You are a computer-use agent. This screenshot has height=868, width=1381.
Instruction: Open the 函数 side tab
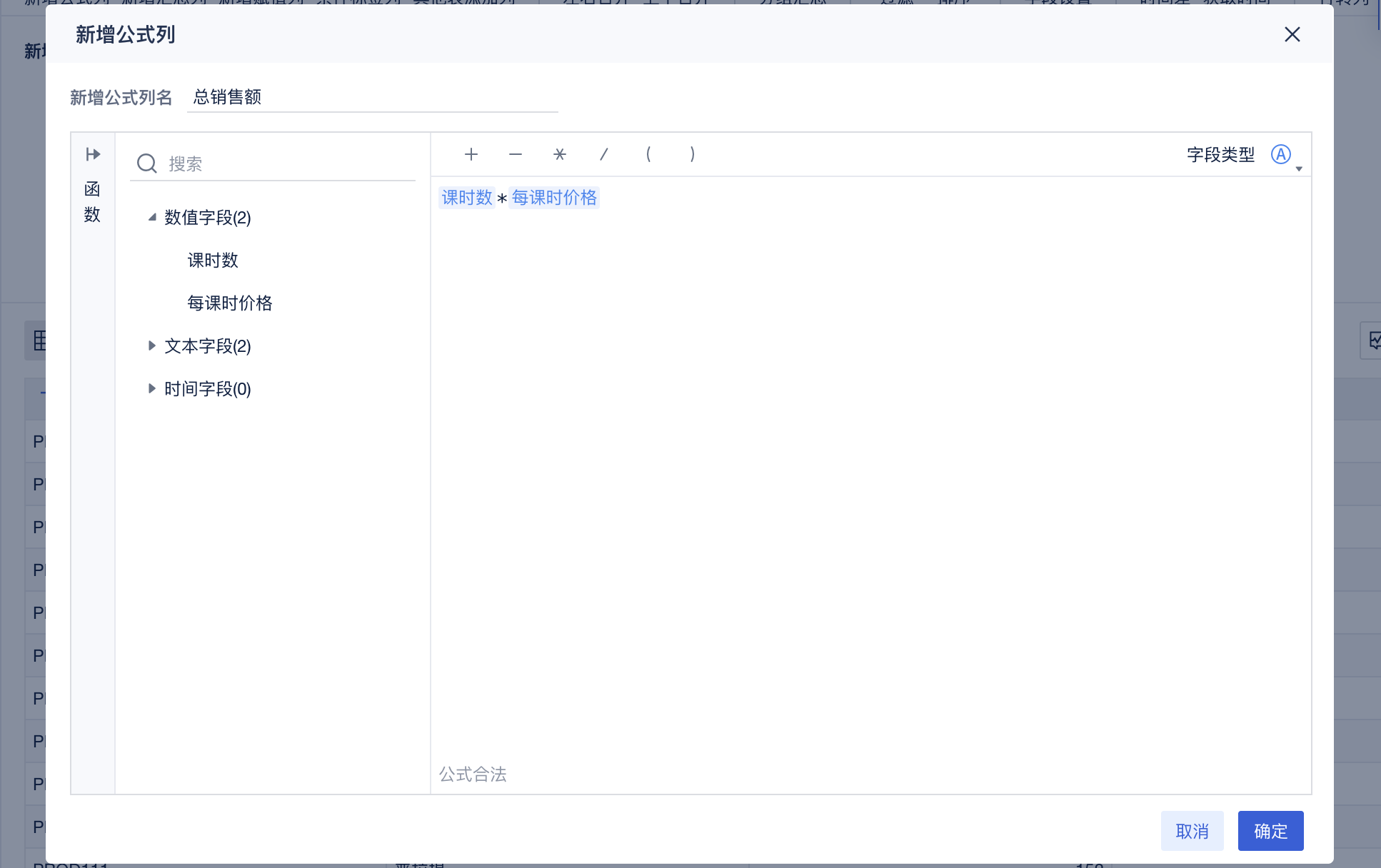(x=92, y=202)
